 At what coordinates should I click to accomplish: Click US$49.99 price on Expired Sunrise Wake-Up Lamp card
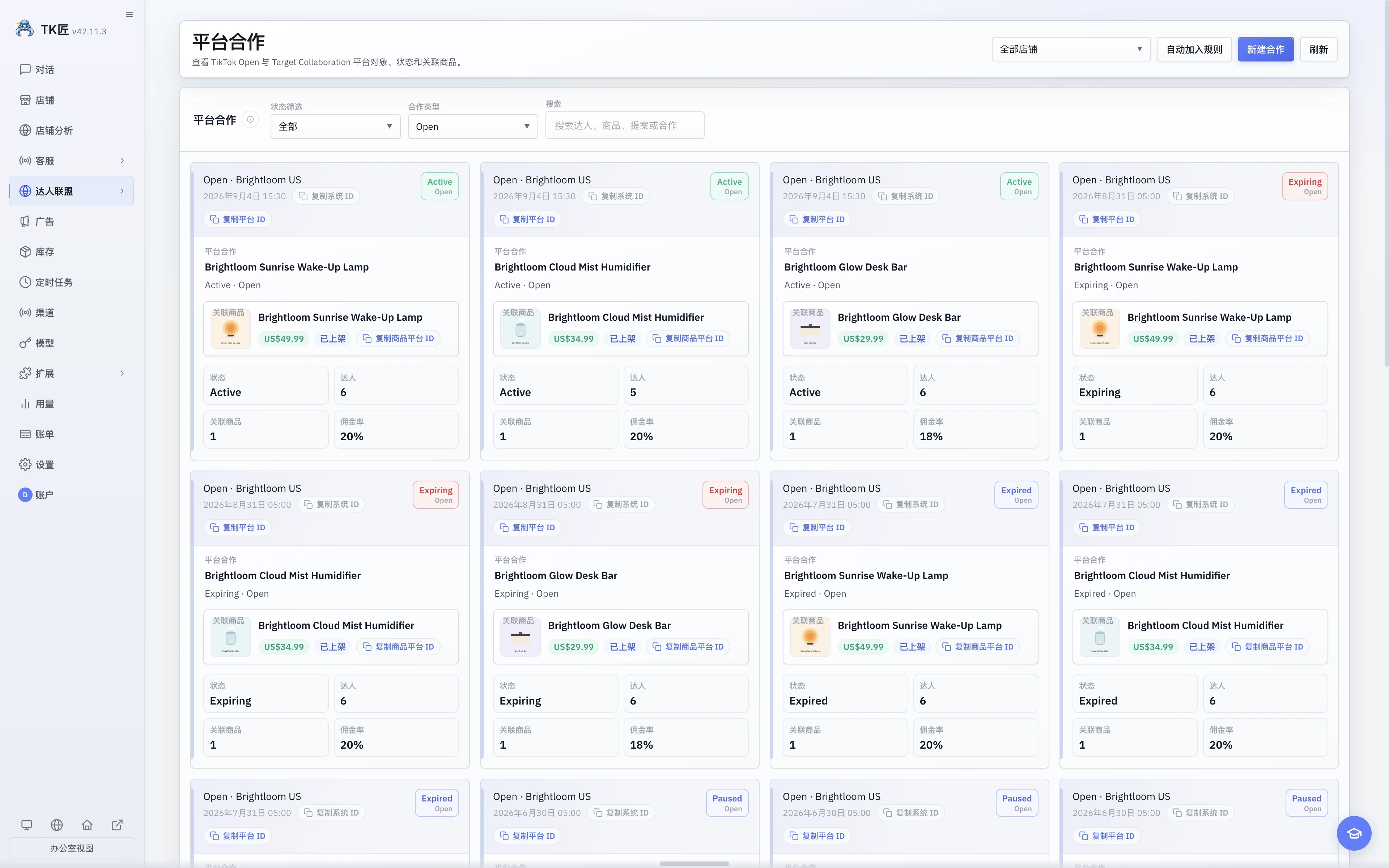pos(863,647)
